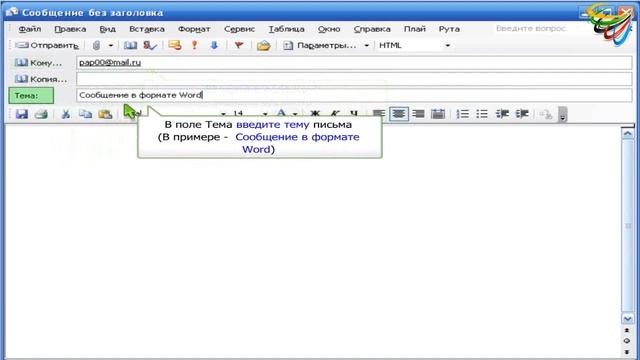Open the Сервис menu
This screenshot has height=360, width=640.
239,29
